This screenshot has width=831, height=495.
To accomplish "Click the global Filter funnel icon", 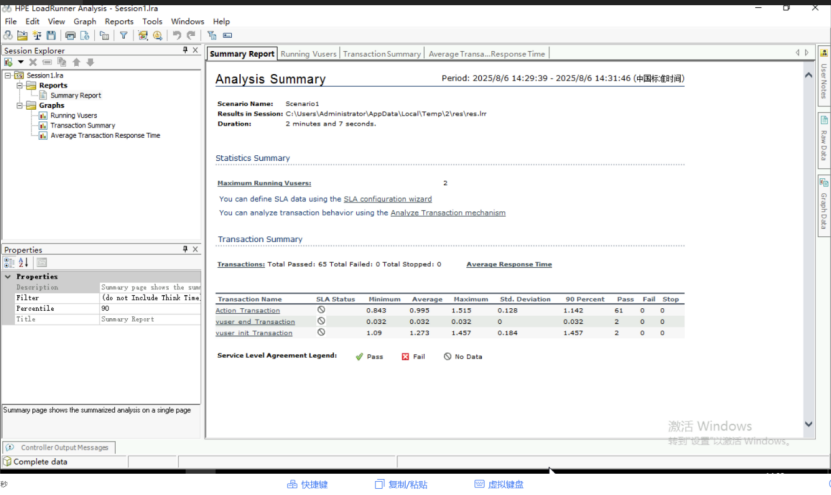I will coord(123,36).
